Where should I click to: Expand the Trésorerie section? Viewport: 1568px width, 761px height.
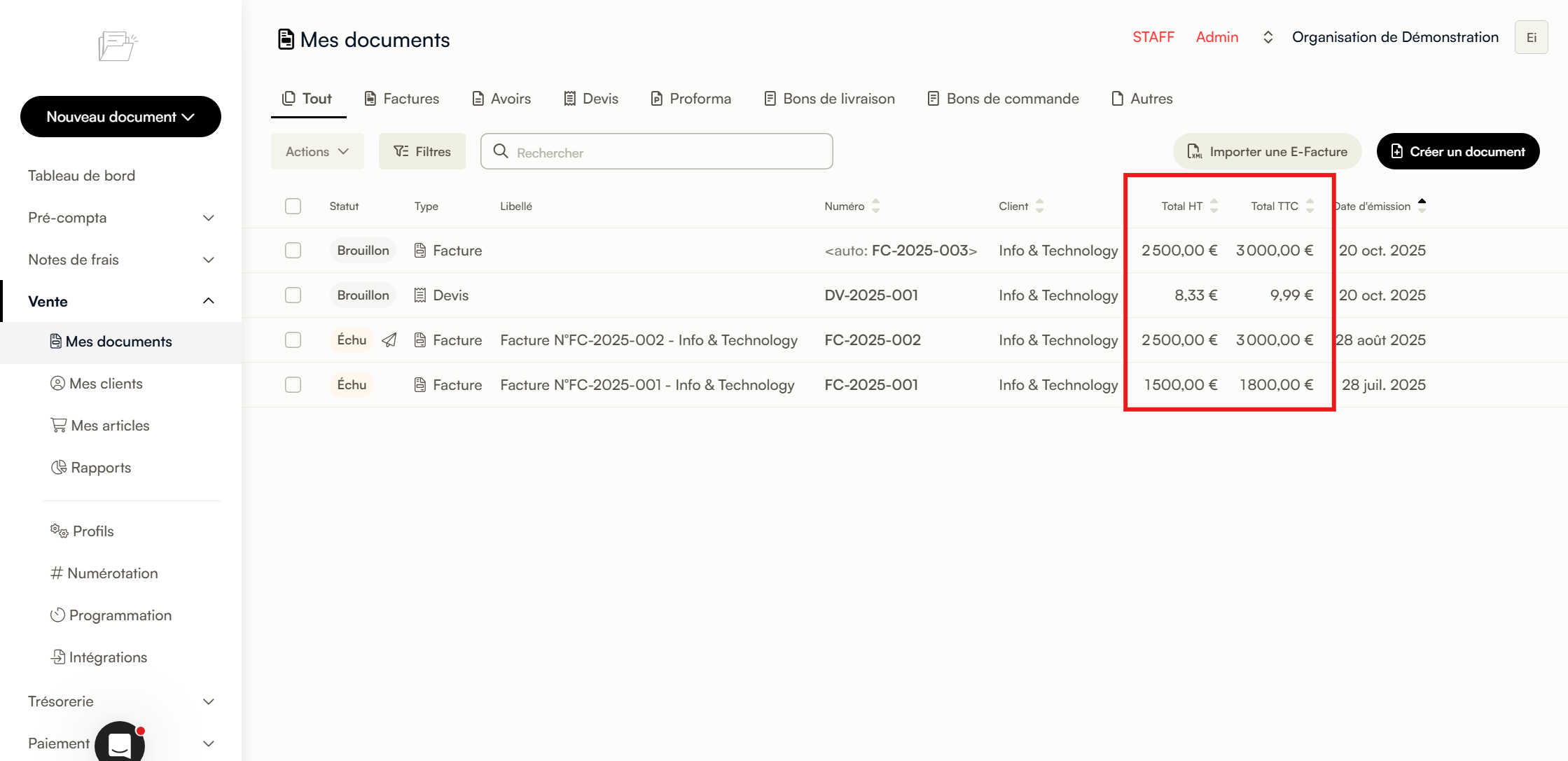[120, 701]
